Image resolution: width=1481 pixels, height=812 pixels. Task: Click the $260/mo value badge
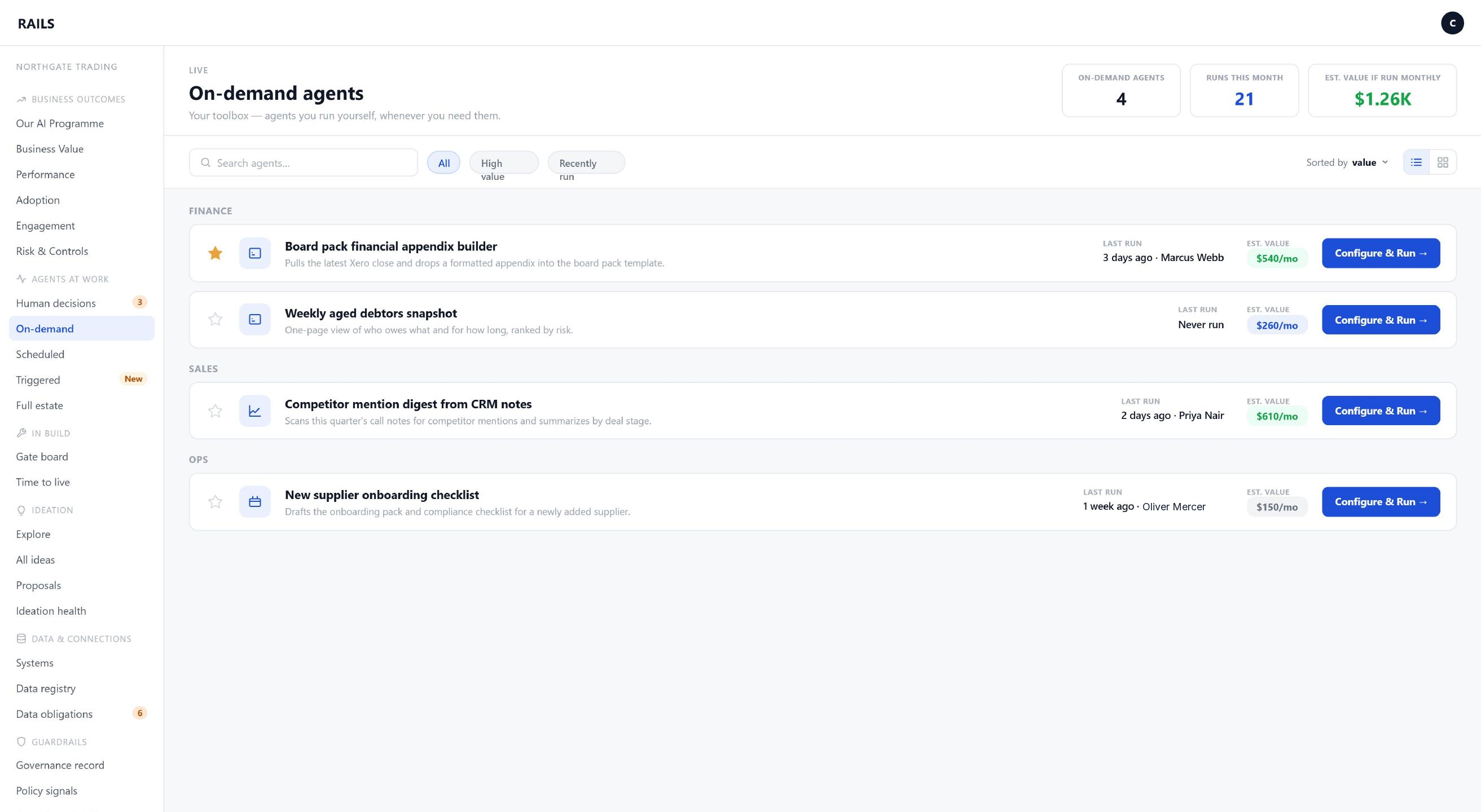click(x=1277, y=325)
